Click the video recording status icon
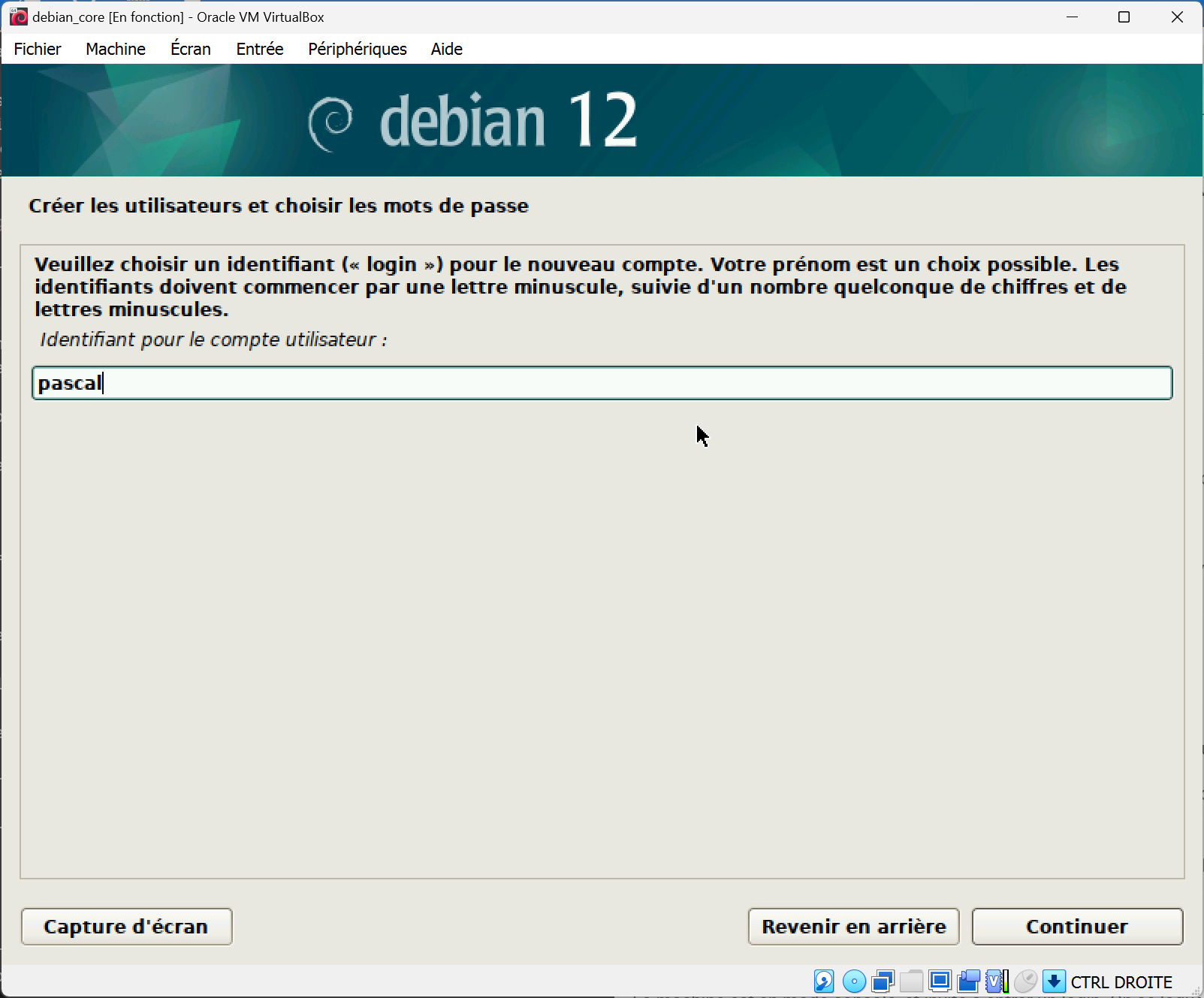Screen dimensions: 1204x998 (x=968, y=981)
